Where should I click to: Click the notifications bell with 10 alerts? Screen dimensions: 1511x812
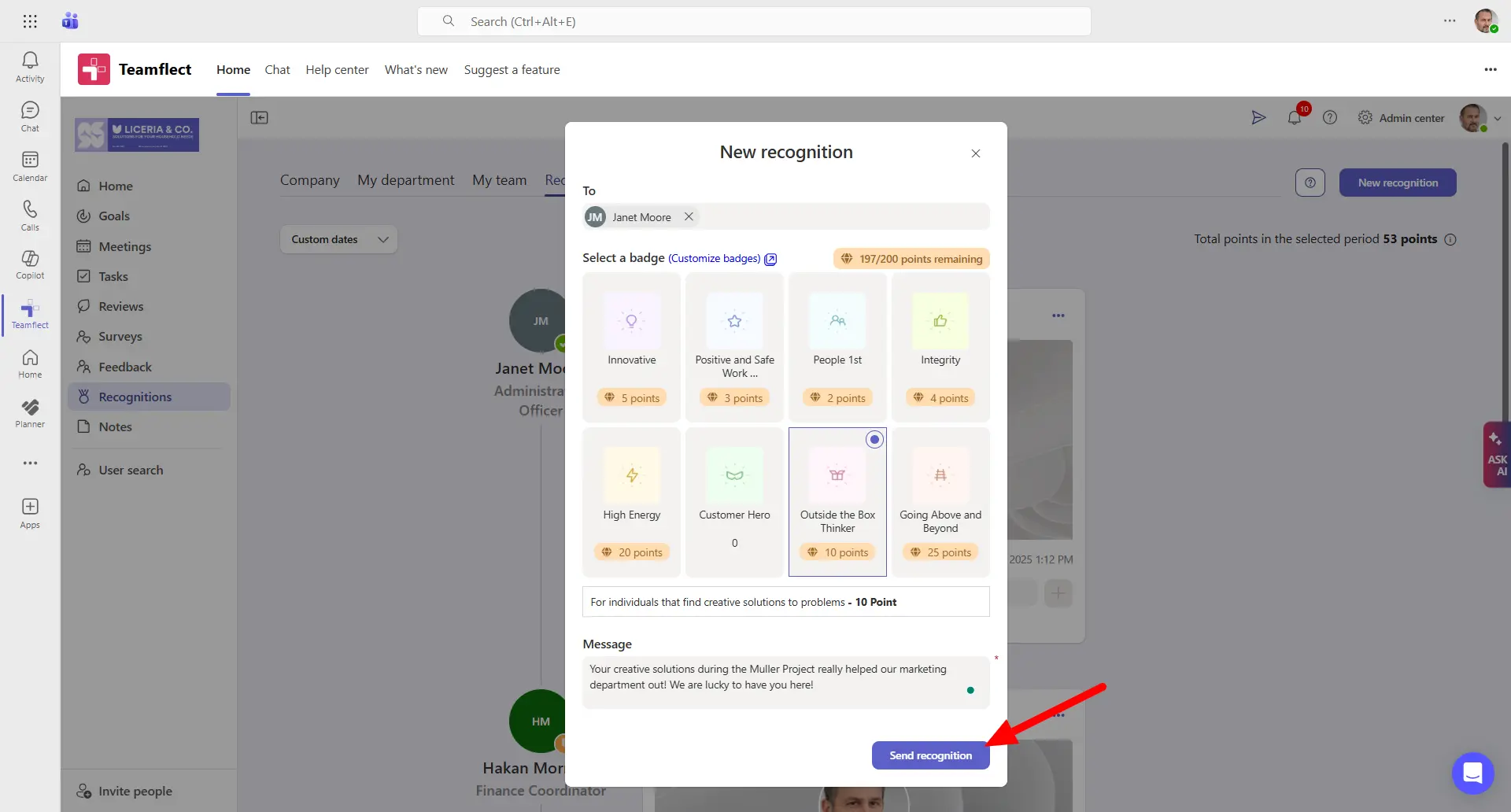1295,116
